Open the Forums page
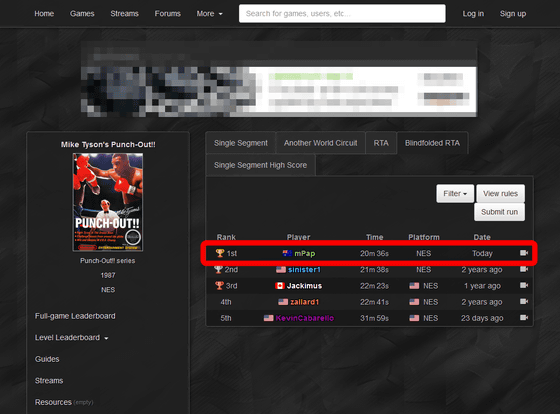The width and height of the screenshot is (560, 414). [x=168, y=14]
